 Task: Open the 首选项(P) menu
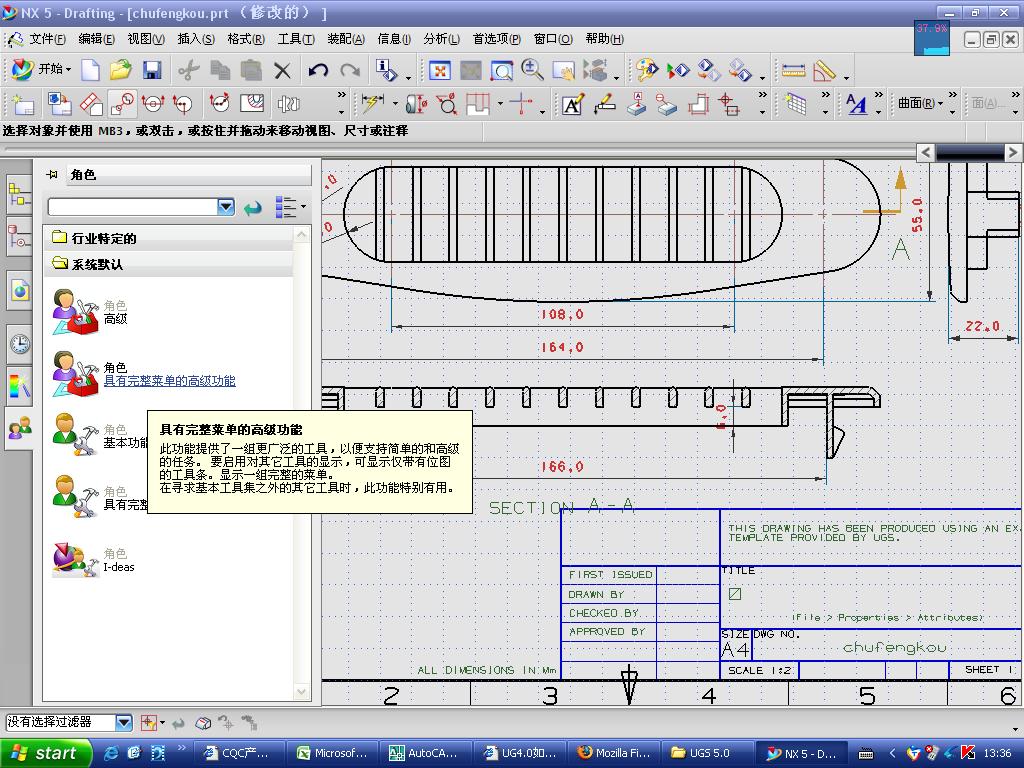(496, 39)
